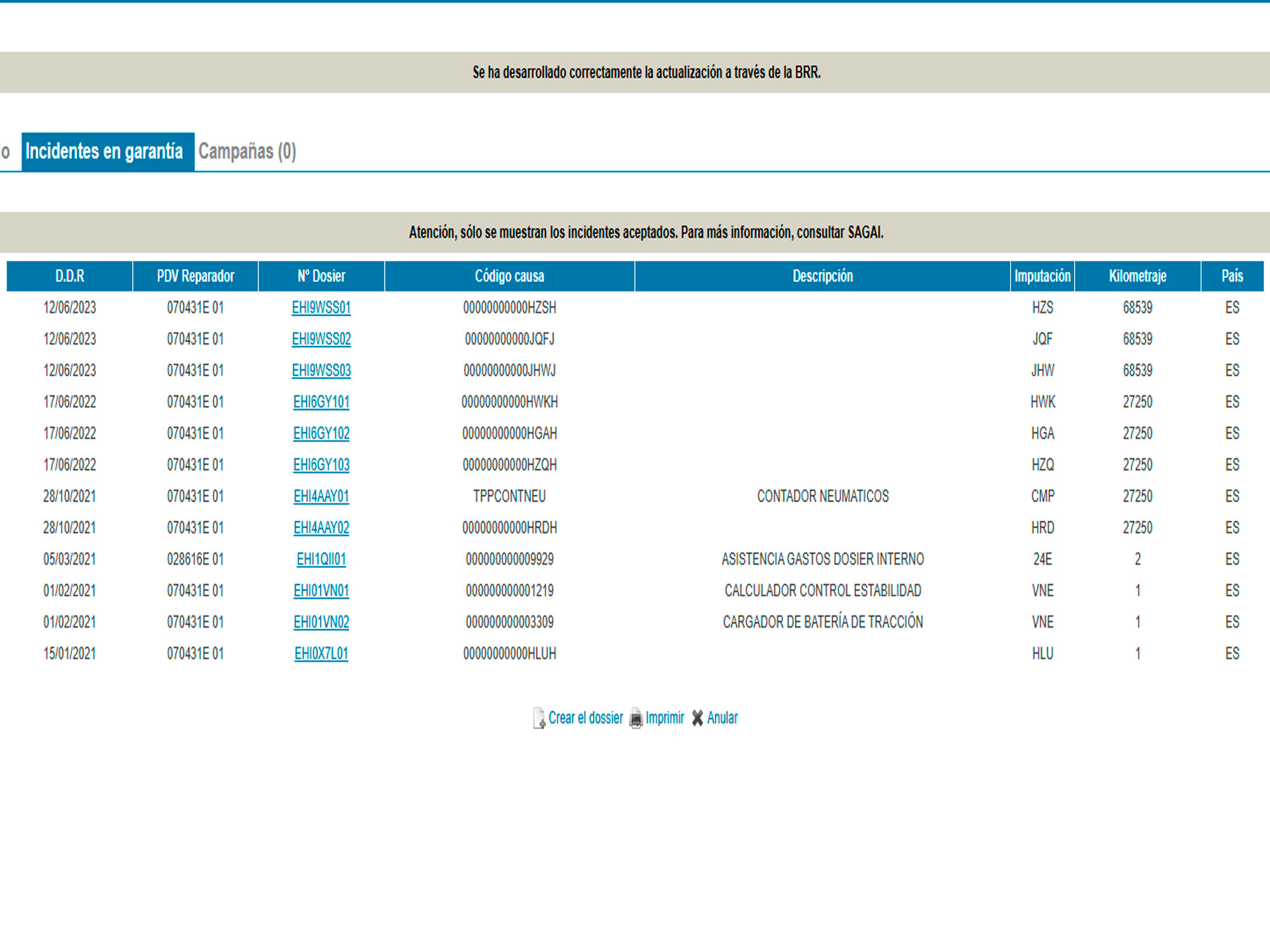
Task: Click the Anular X icon
Action: tap(697, 718)
